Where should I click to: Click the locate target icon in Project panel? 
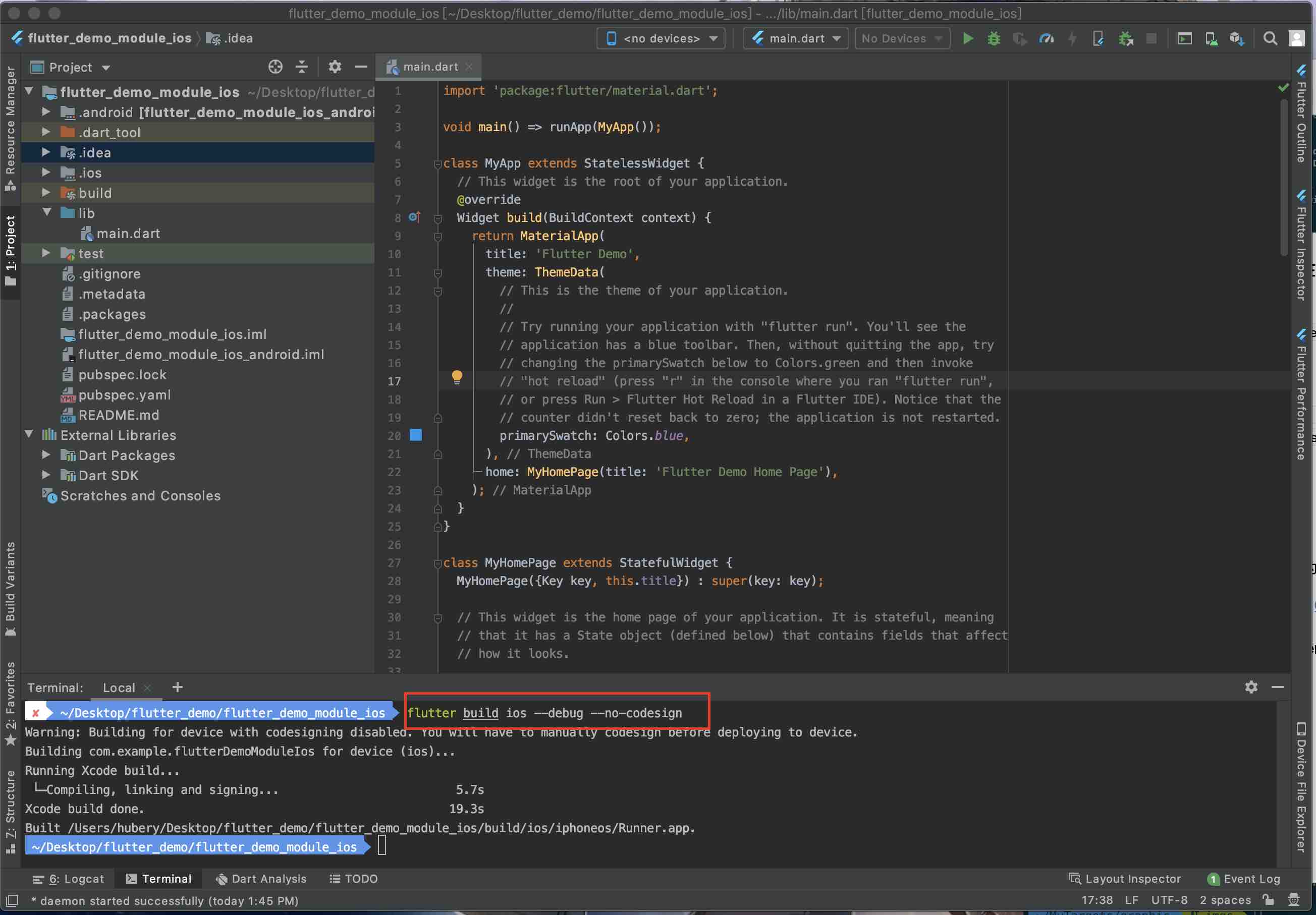coord(275,67)
